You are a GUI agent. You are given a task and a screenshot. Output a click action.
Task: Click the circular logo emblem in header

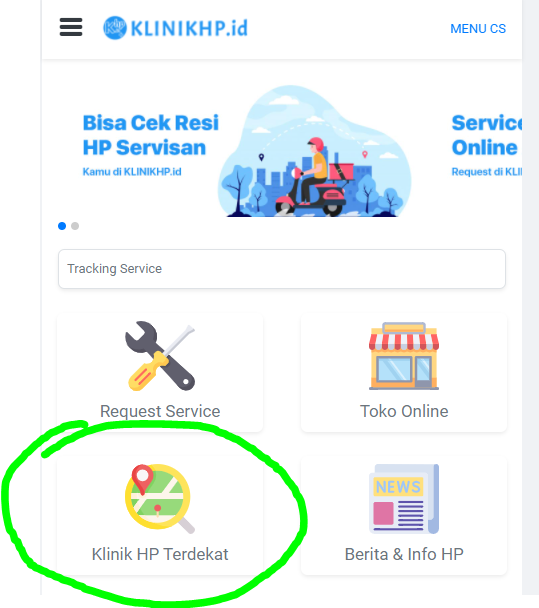pos(115,28)
